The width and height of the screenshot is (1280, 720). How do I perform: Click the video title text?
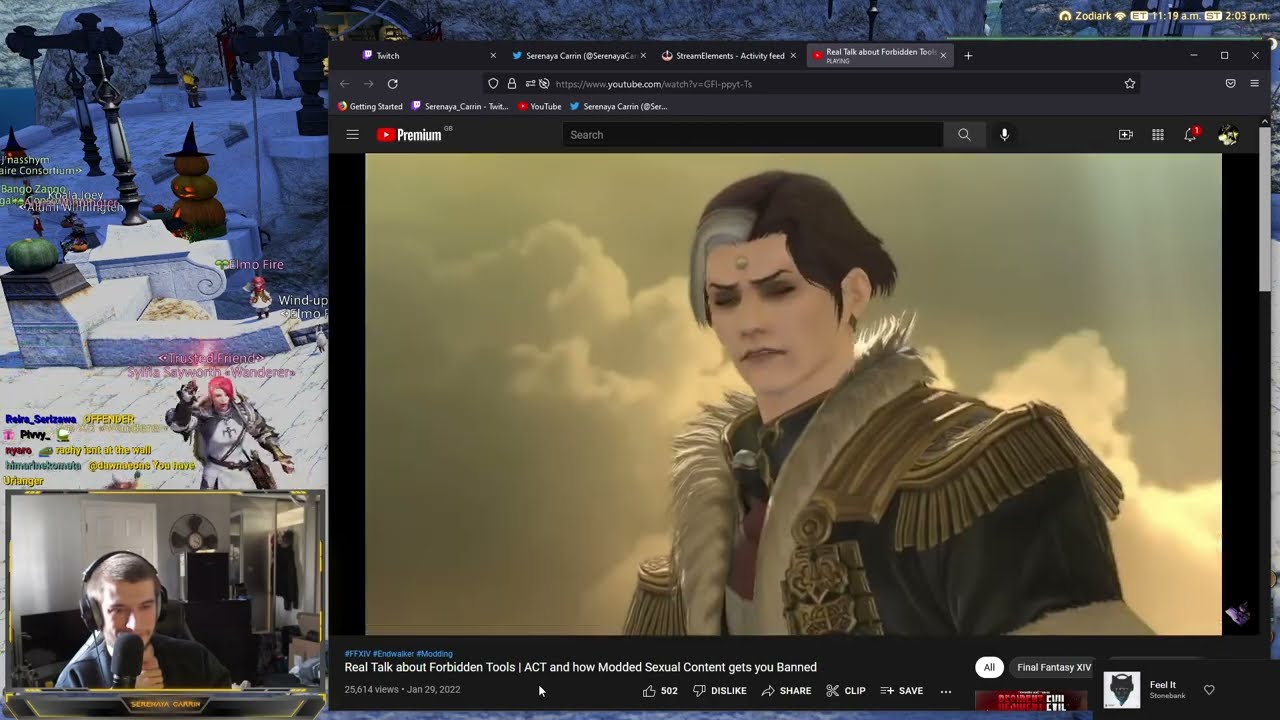580,667
